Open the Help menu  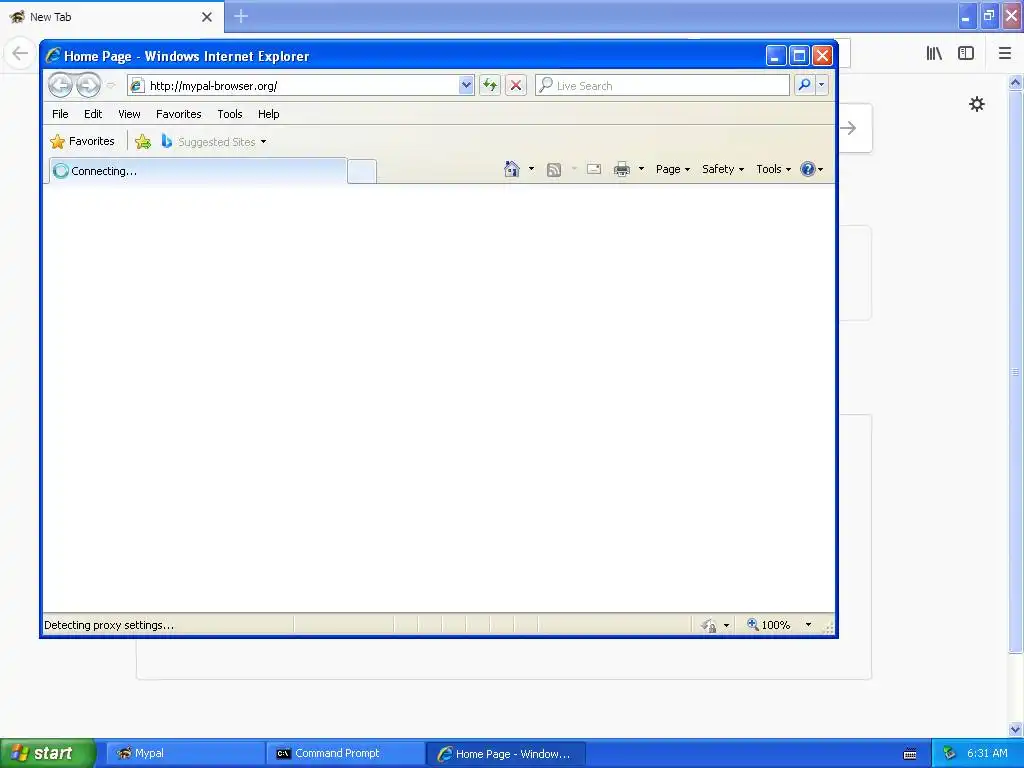pyautogui.click(x=268, y=114)
